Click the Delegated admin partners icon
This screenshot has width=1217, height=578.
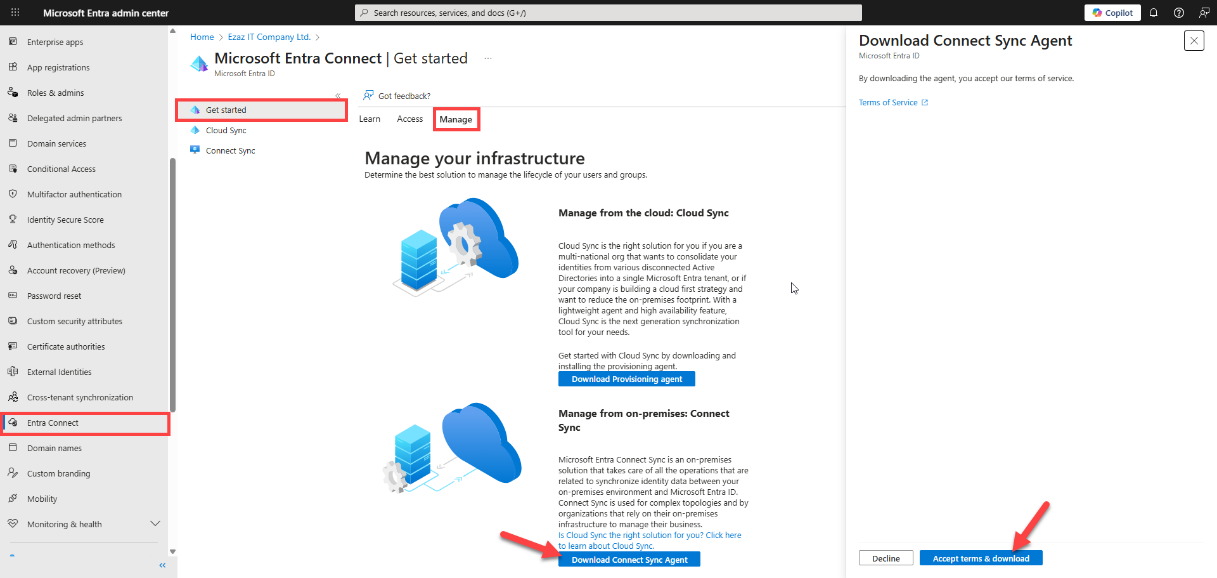click(12, 118)
